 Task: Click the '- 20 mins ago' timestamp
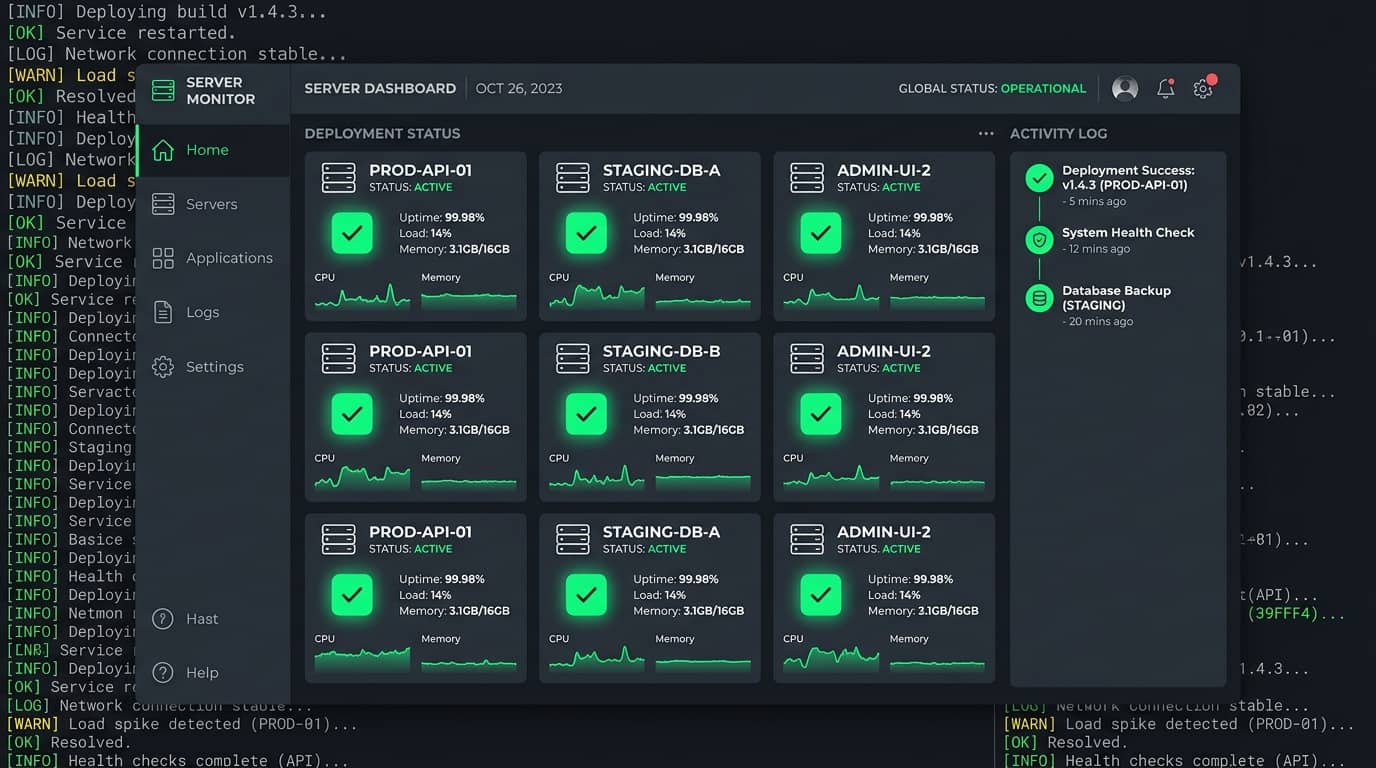pos(1097,322)
